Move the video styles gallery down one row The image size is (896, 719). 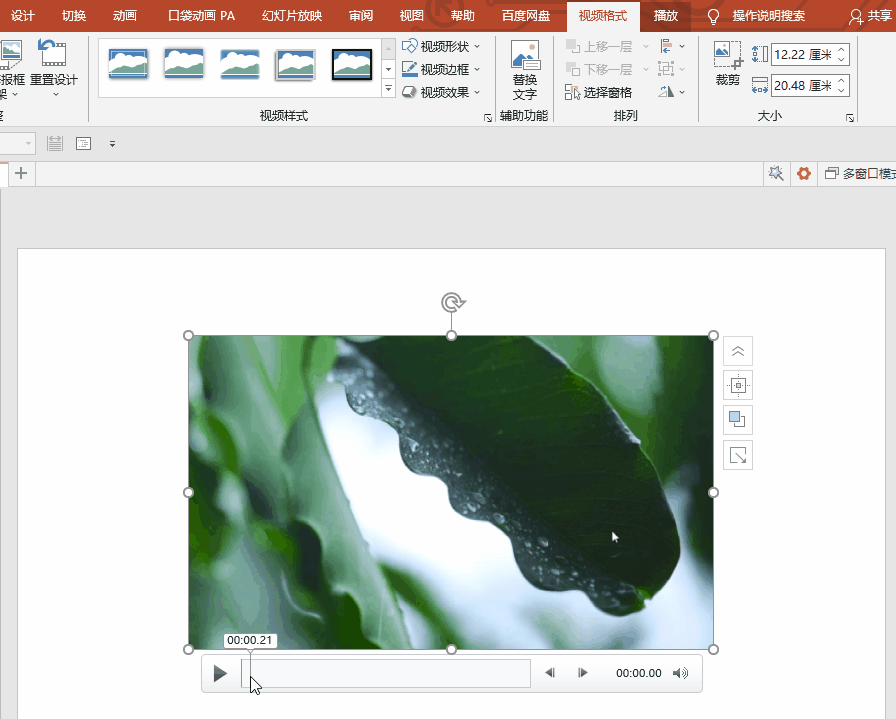[389, 69]
